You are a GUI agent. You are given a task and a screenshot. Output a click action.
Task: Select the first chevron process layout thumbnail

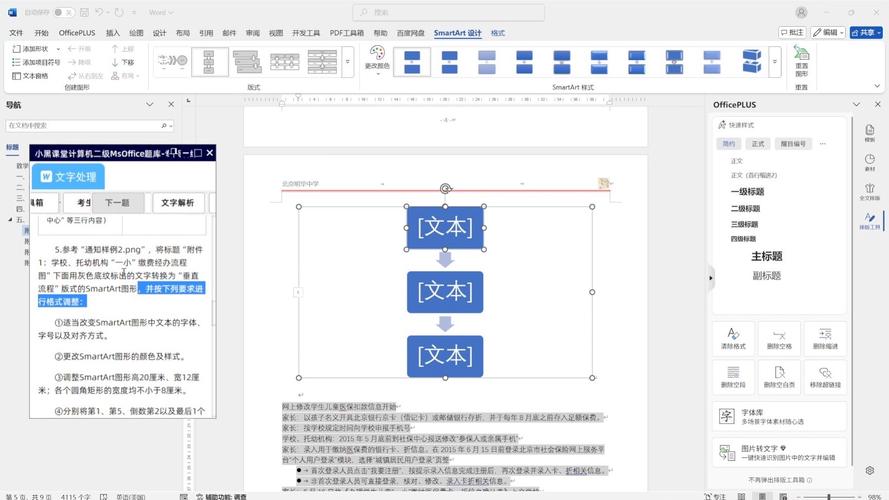point(172,61)
